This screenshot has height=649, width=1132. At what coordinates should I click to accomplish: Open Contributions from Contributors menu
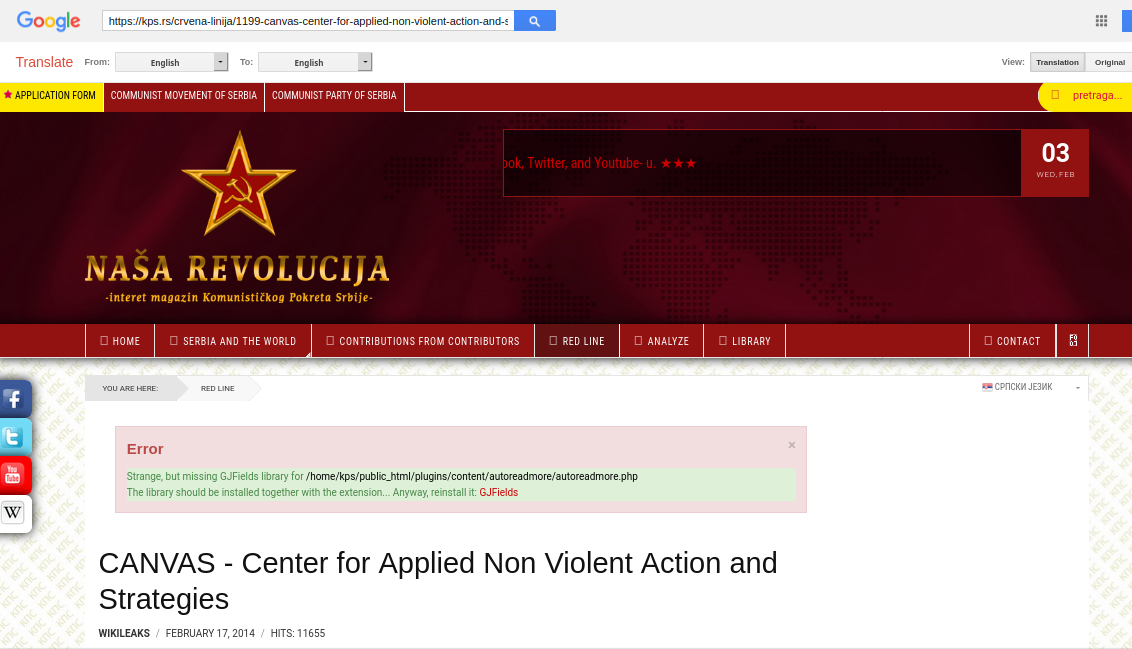pos(423,341)
